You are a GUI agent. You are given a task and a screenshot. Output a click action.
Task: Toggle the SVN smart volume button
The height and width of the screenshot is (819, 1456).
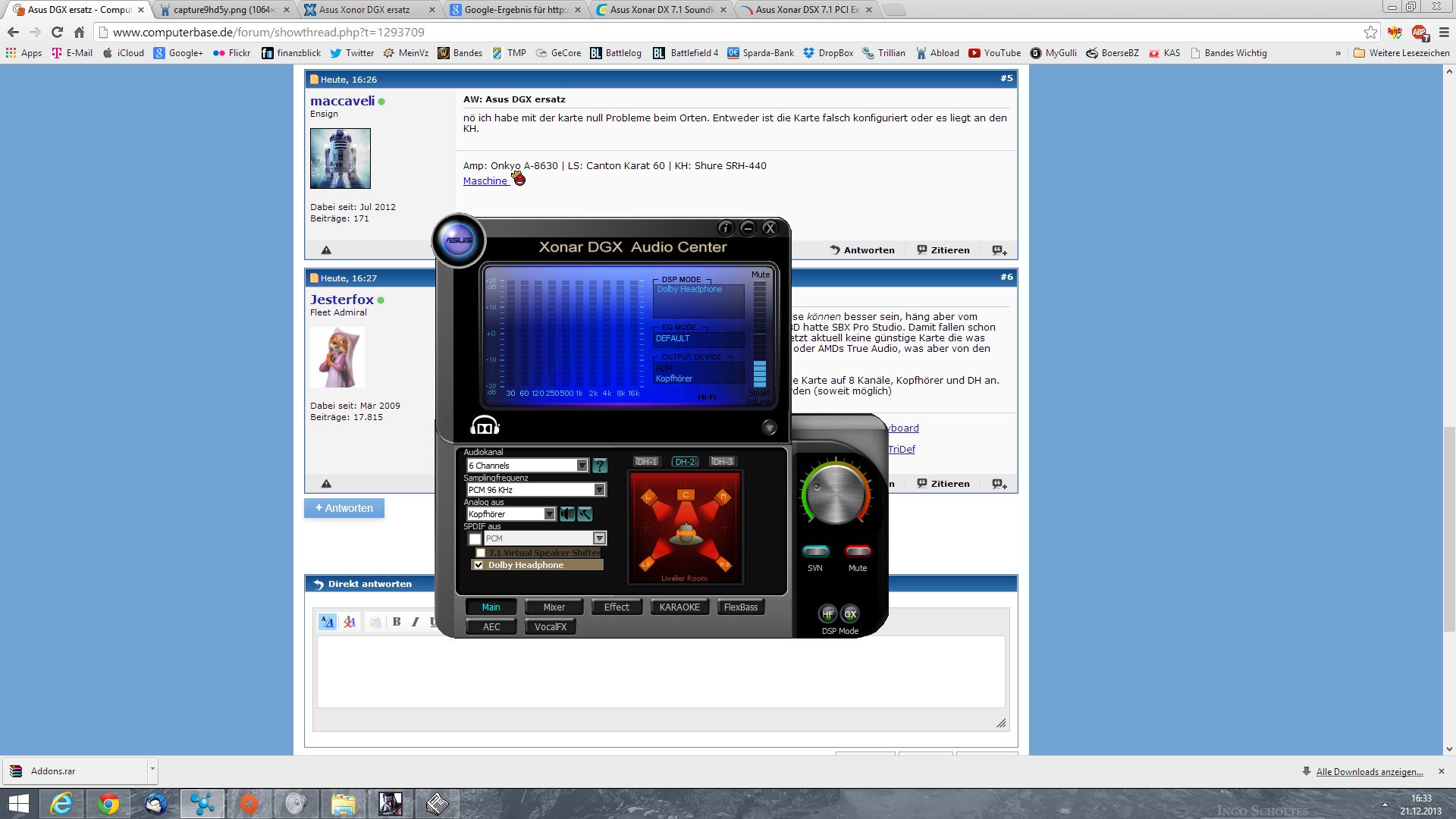[815, 551]
